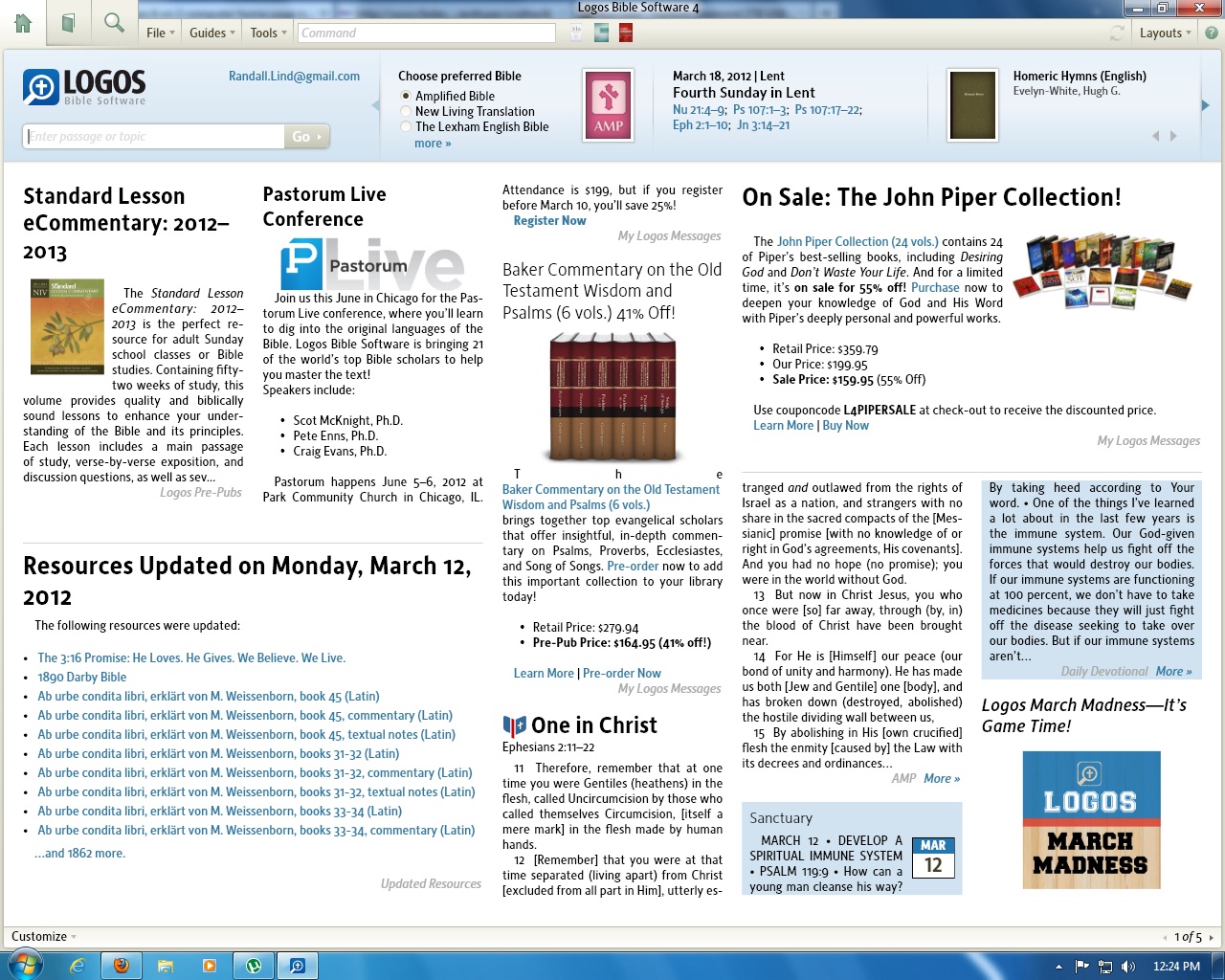This screenshot has width=1225, height=980.
Task: Open the Home page icon
Action: [x=23, y=22]
